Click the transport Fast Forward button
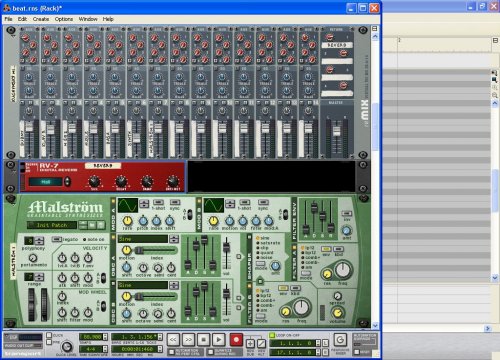This screenshot has width=500, height=360. pyautogui.click(x=188, y=340)
